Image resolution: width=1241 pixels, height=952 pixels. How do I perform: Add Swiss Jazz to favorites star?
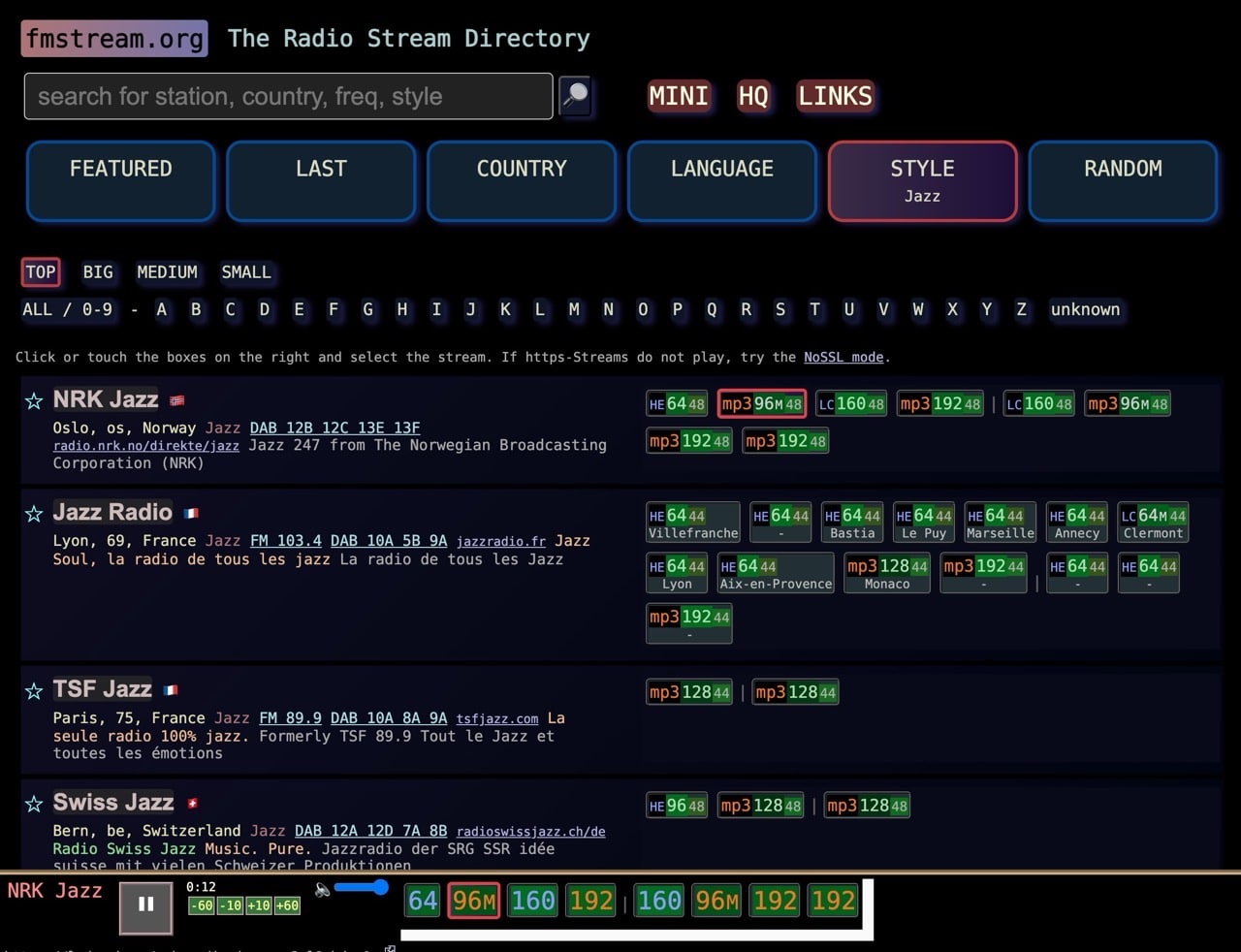point(34,804)
